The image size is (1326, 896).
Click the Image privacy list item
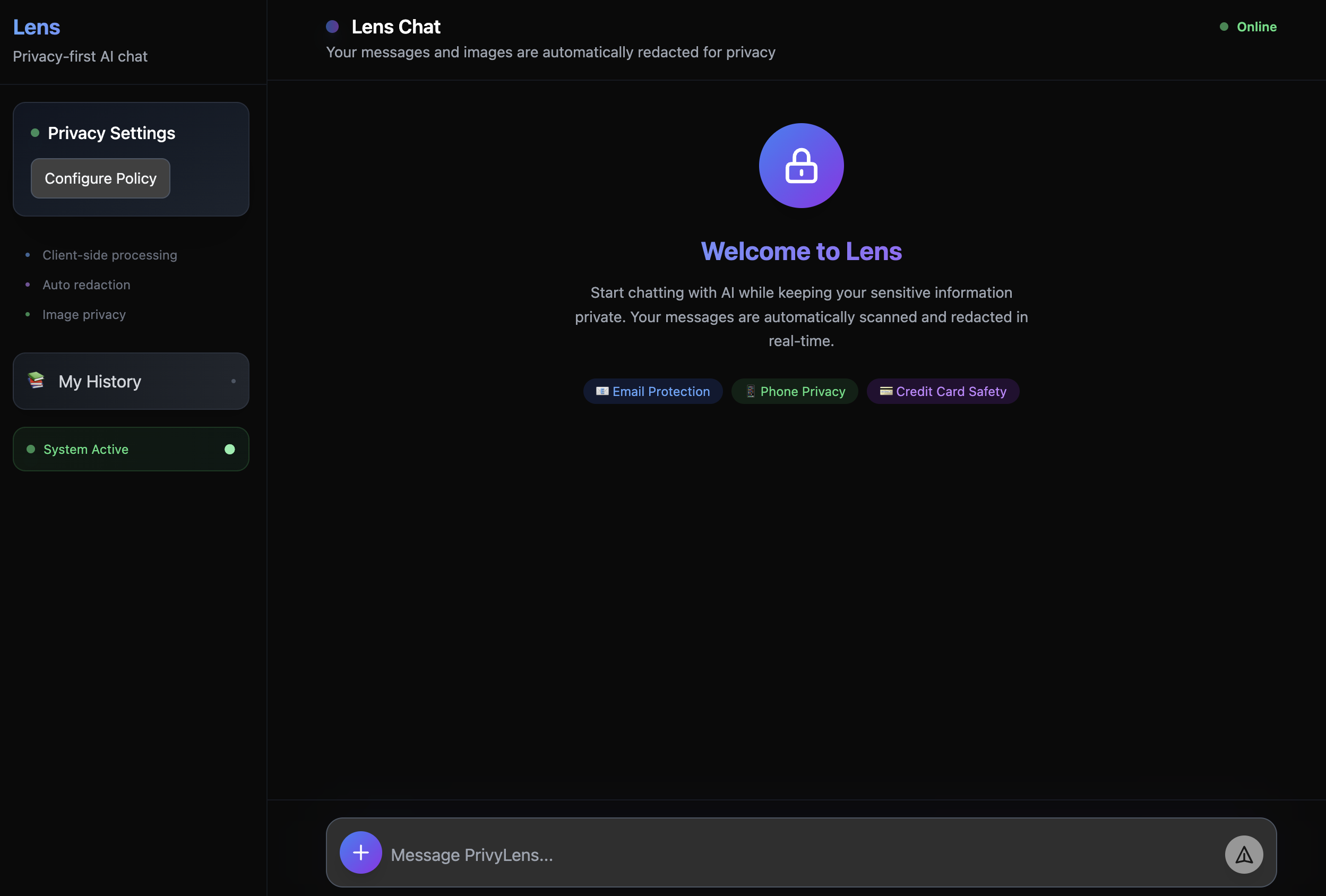tap(84, 314)
